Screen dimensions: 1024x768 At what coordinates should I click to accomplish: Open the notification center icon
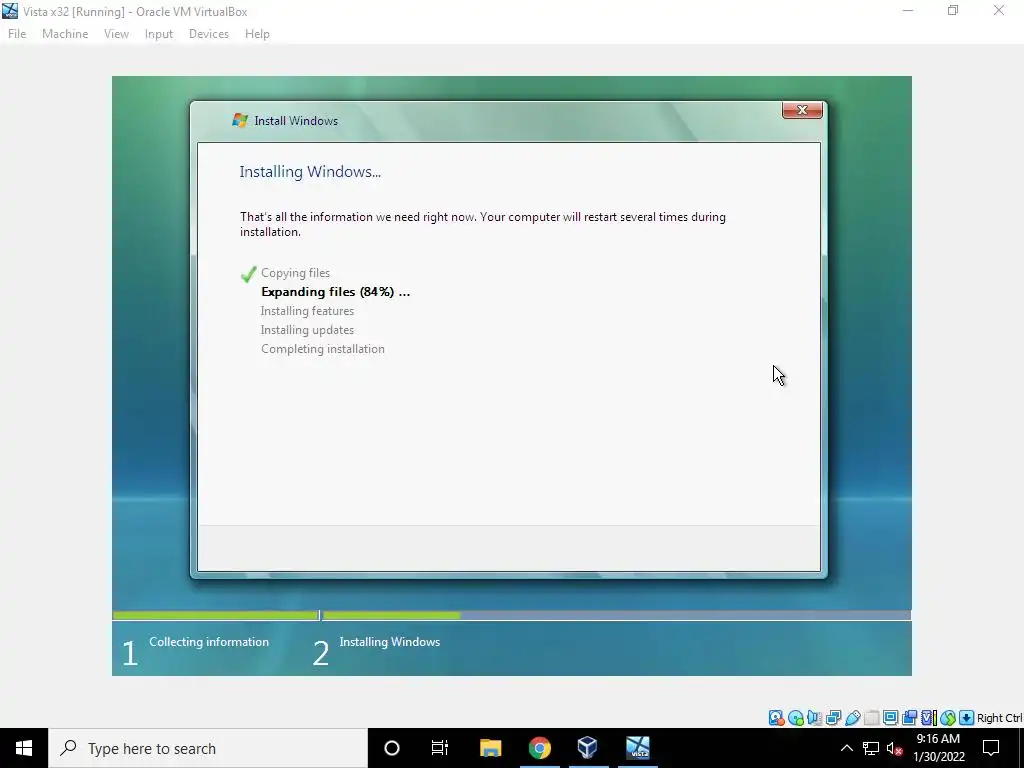[x=991, y=748]
